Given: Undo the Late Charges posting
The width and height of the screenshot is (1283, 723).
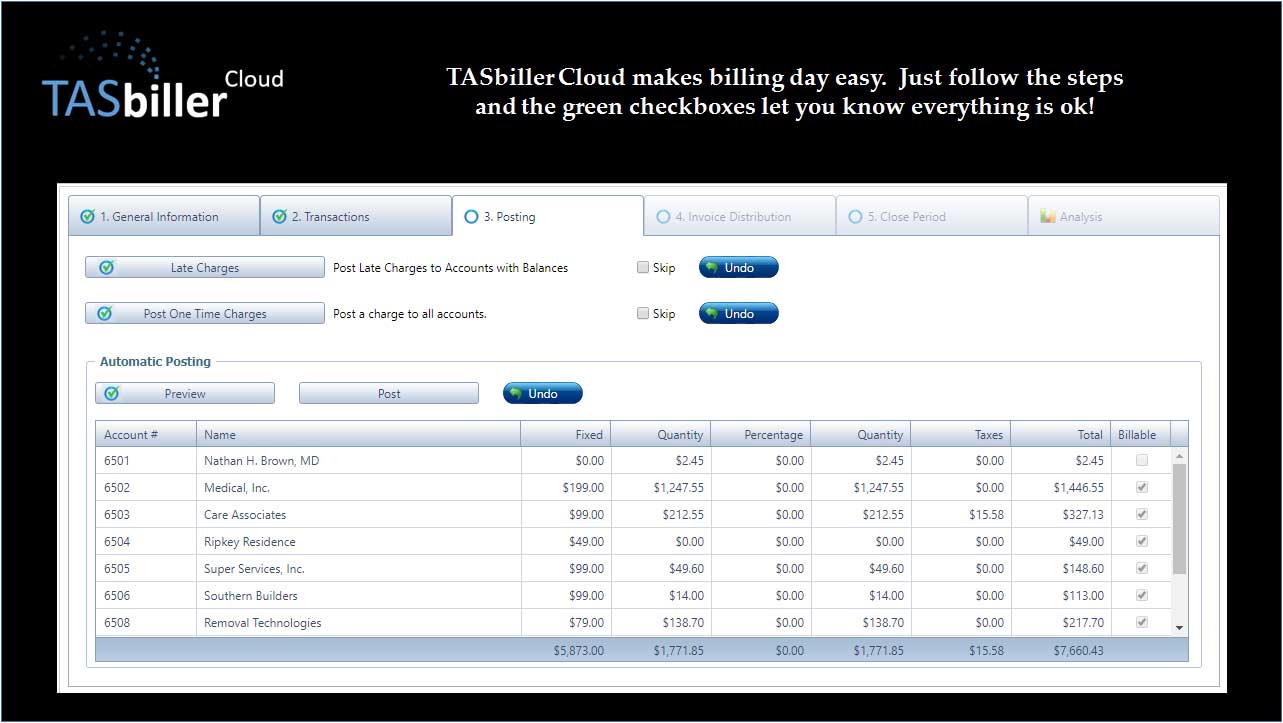Looking at the screenshot, I should (x=738, y=267).
